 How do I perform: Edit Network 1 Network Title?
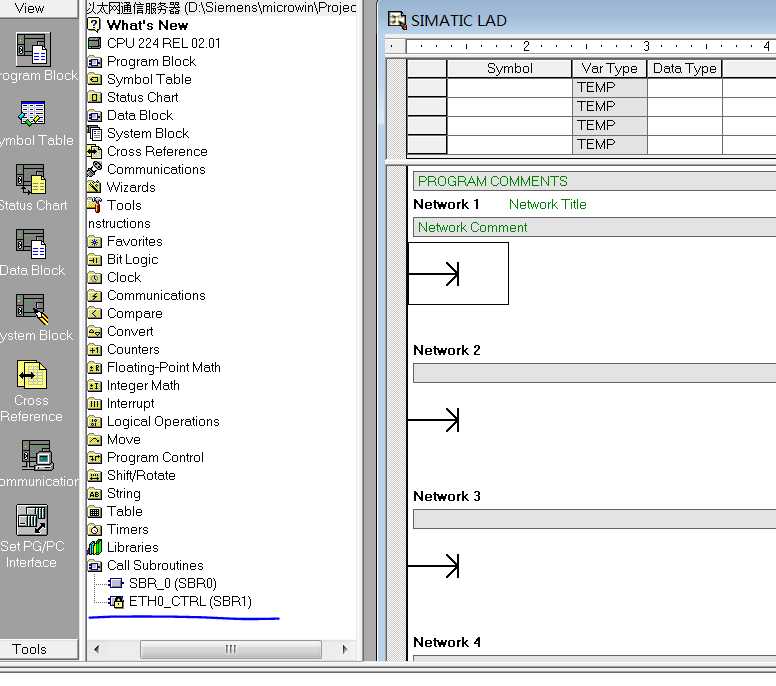547,204
